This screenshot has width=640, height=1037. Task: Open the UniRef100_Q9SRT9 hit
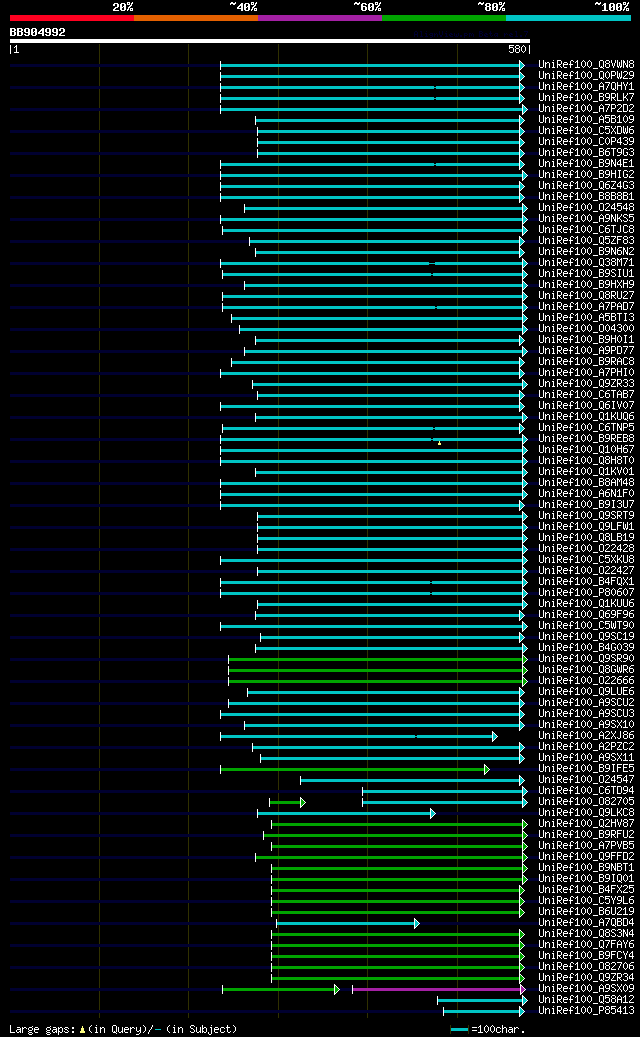coord(586,516)
